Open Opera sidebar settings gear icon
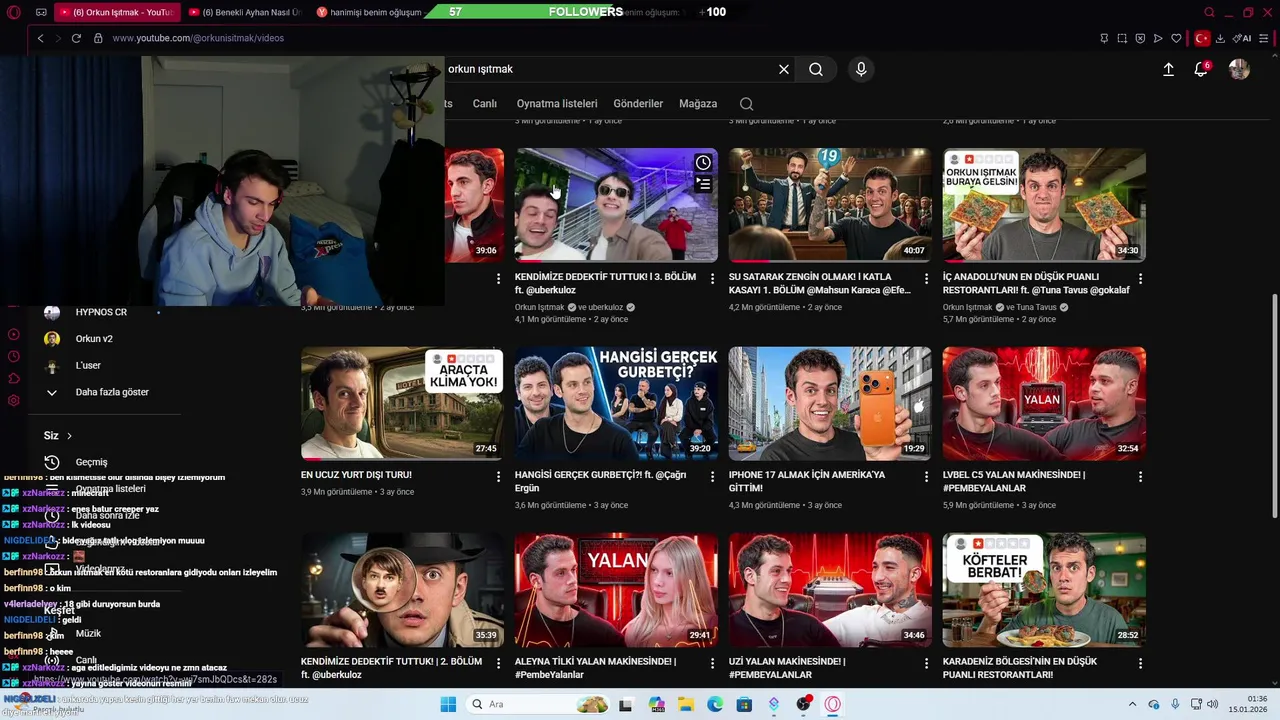 point(14,401)
